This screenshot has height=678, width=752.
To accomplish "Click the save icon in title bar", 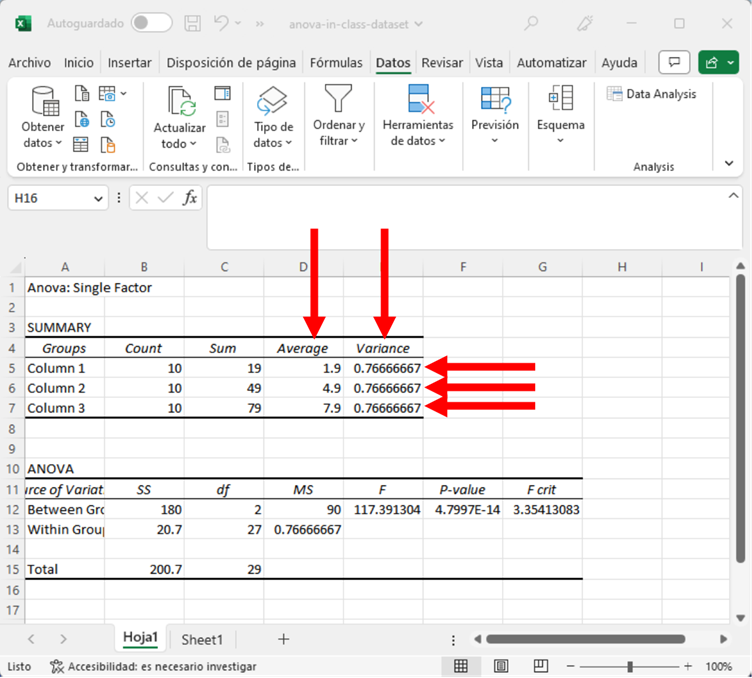I will [195, 23].
